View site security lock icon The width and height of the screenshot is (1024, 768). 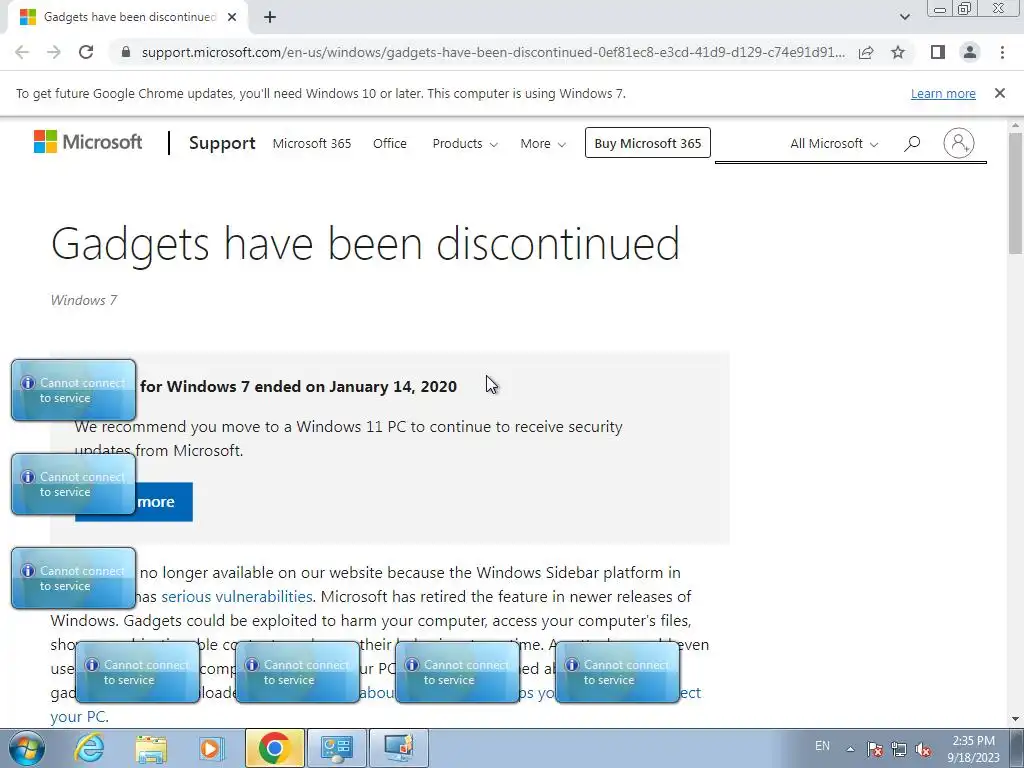[x=126, y=52]
